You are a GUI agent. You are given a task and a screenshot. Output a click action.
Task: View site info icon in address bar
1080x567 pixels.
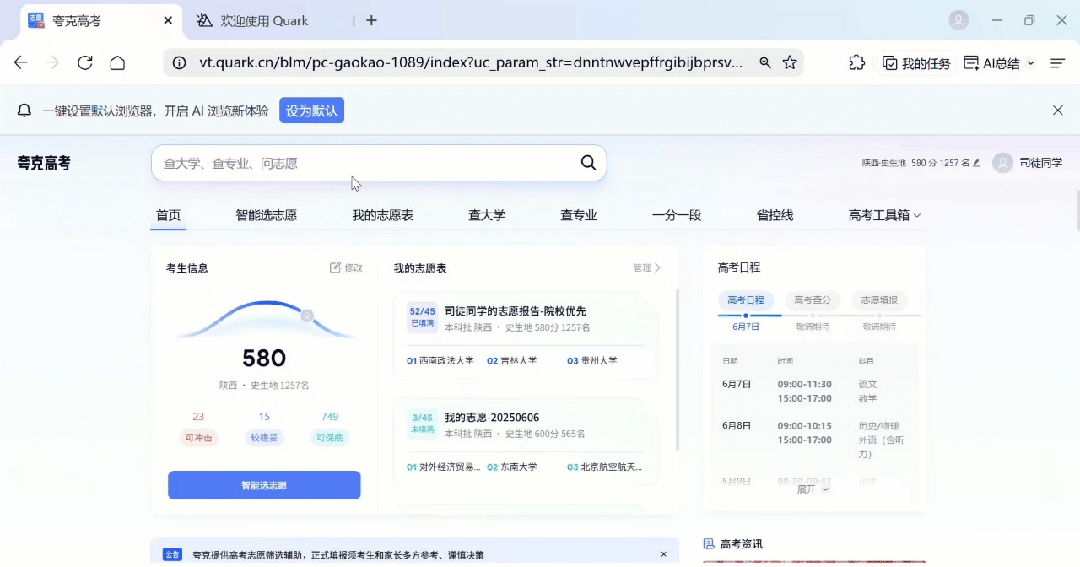(x=179, y=63)
